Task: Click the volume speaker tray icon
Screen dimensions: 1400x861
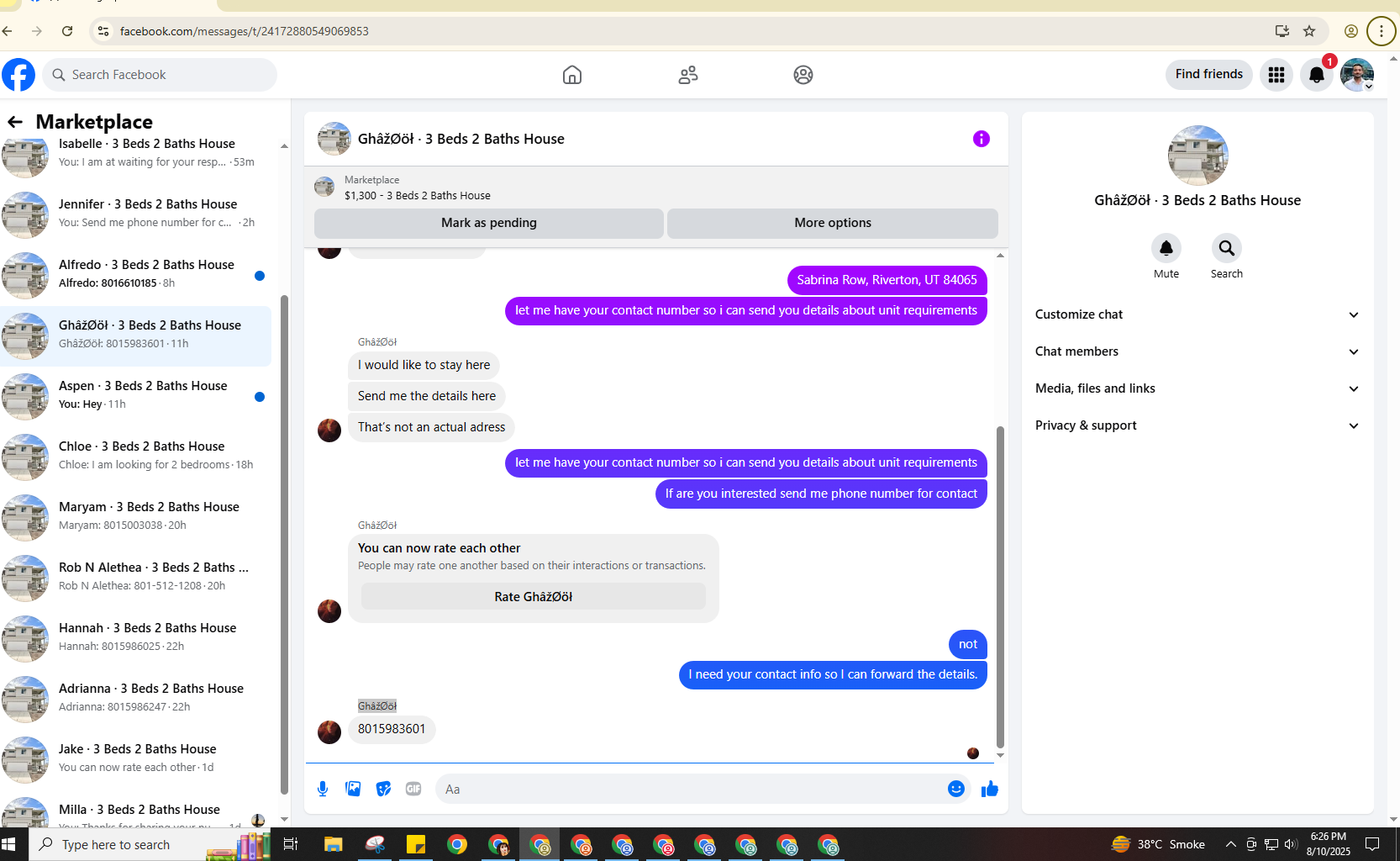Action: click(x=1292, y=844)
